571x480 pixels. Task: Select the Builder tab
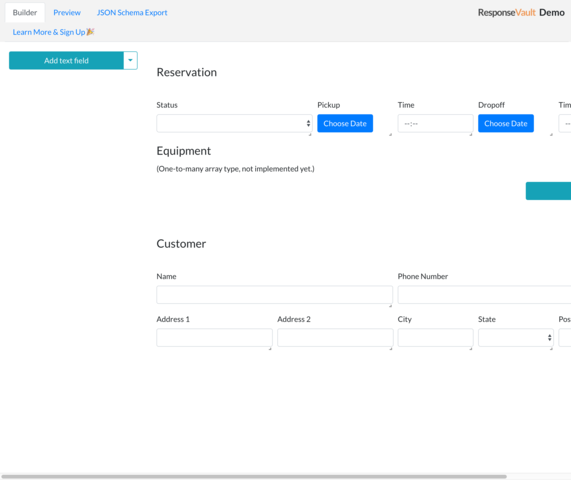point(25,13)
